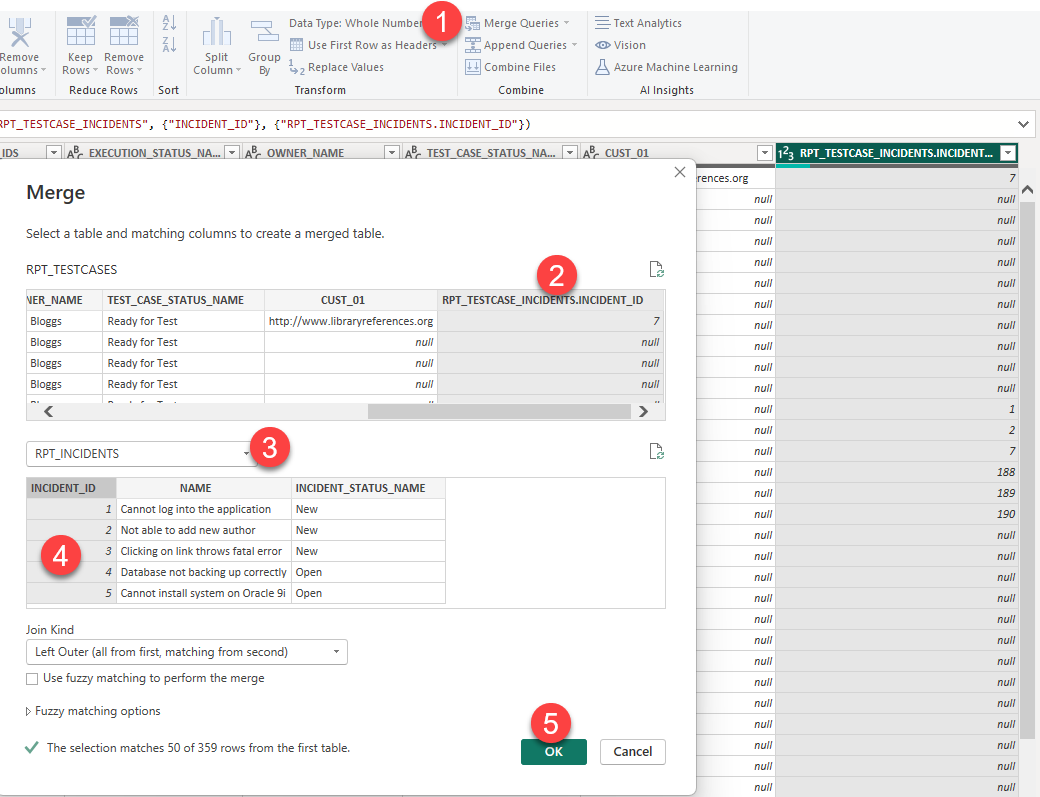The width and height of the screenshot is (1040, 797).
Task: Select TEST_CASE_STATUS_NAME column header in Merge preview
Action: pos(183,300)
